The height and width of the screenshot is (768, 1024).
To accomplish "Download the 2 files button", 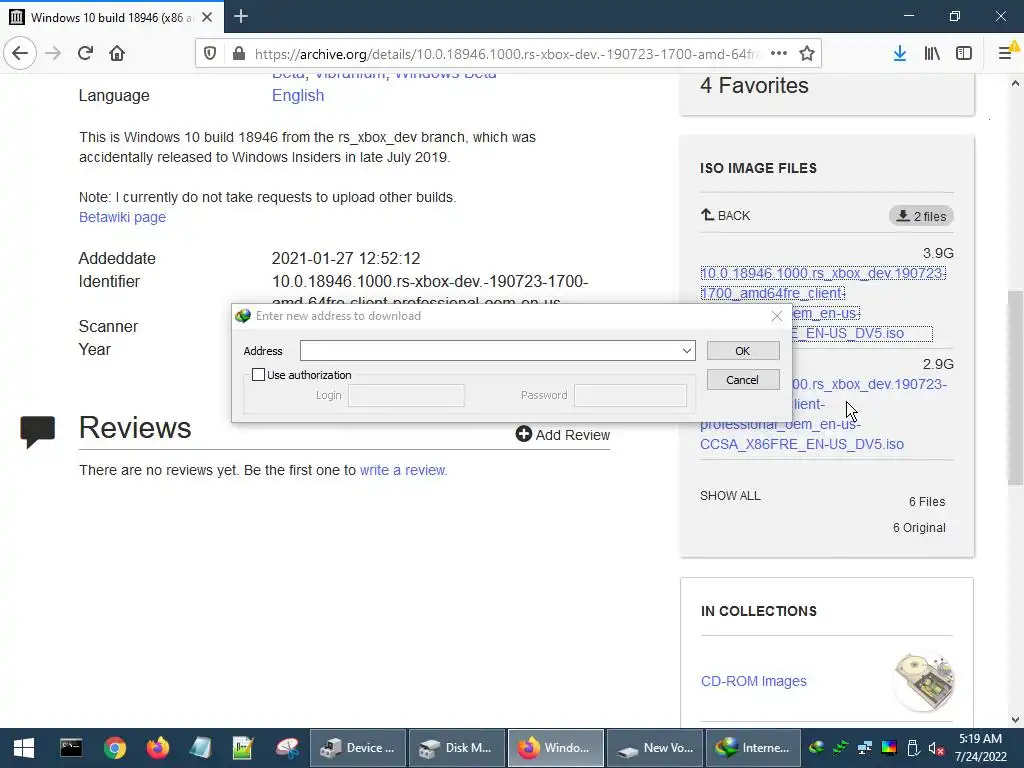I will tap(921, 216).
